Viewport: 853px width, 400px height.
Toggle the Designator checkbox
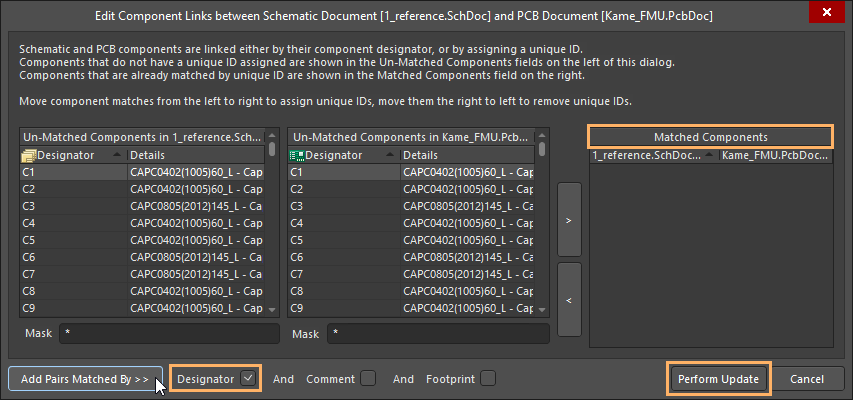tap(248, 379)
